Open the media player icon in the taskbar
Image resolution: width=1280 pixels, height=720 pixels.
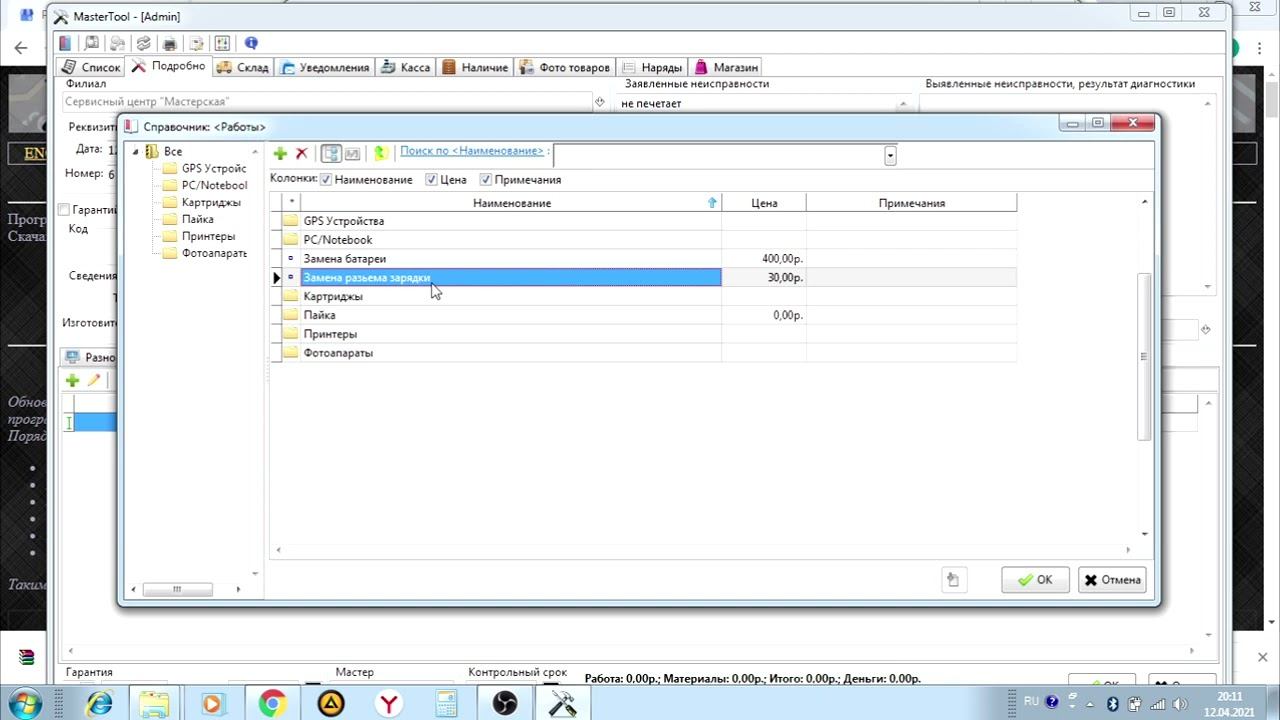click(212, 703)
